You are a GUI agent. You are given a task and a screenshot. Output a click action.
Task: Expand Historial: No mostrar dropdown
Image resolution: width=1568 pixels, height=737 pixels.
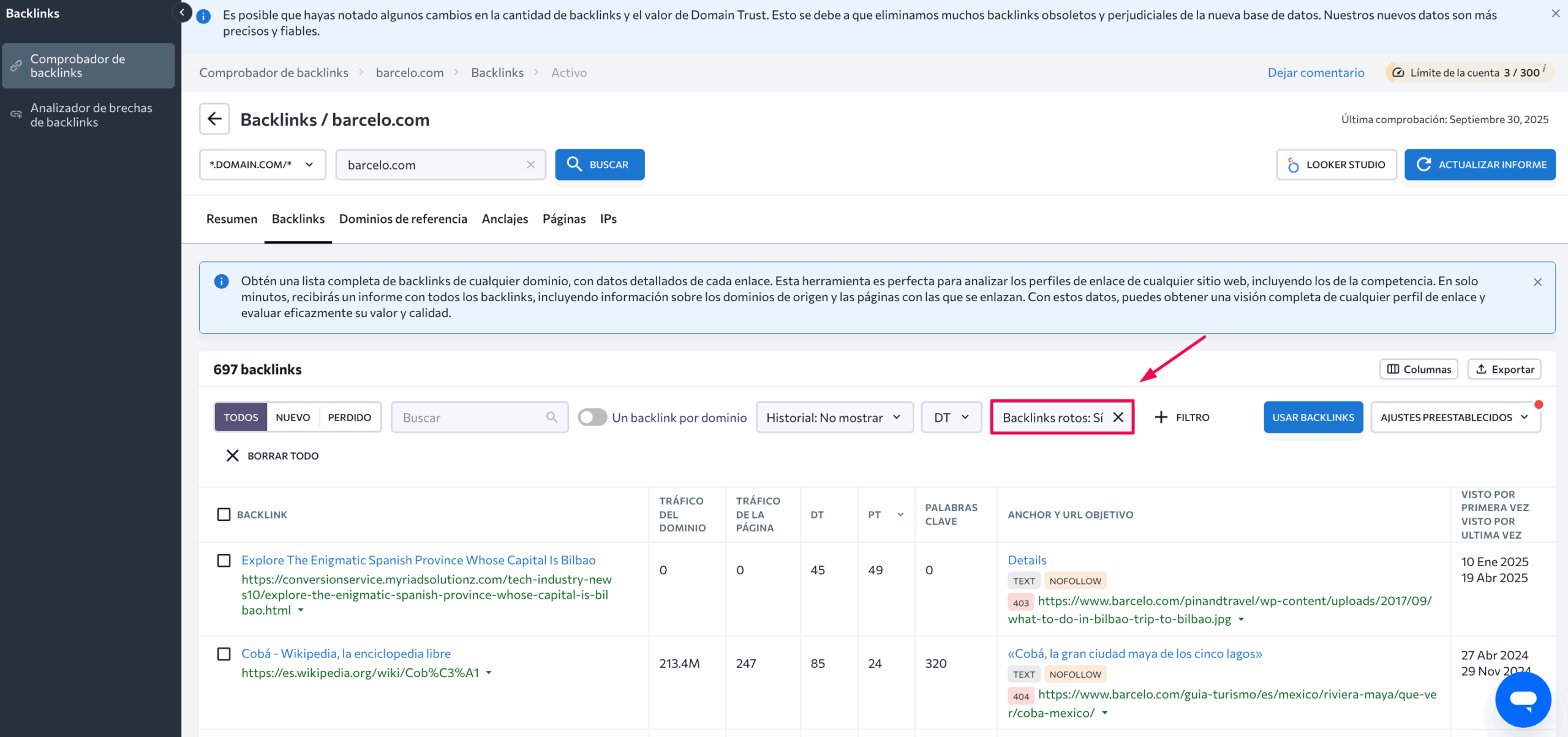click(834, 417)
